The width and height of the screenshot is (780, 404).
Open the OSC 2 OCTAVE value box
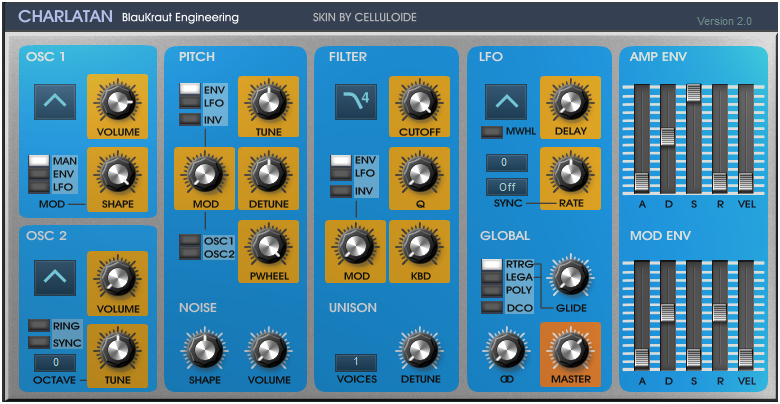55,363
